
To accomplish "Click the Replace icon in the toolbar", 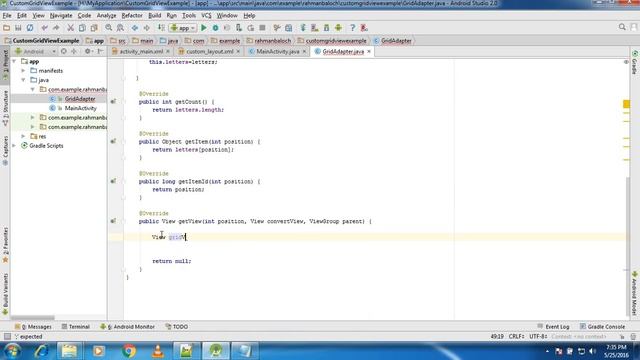I will tap(120, 28).
